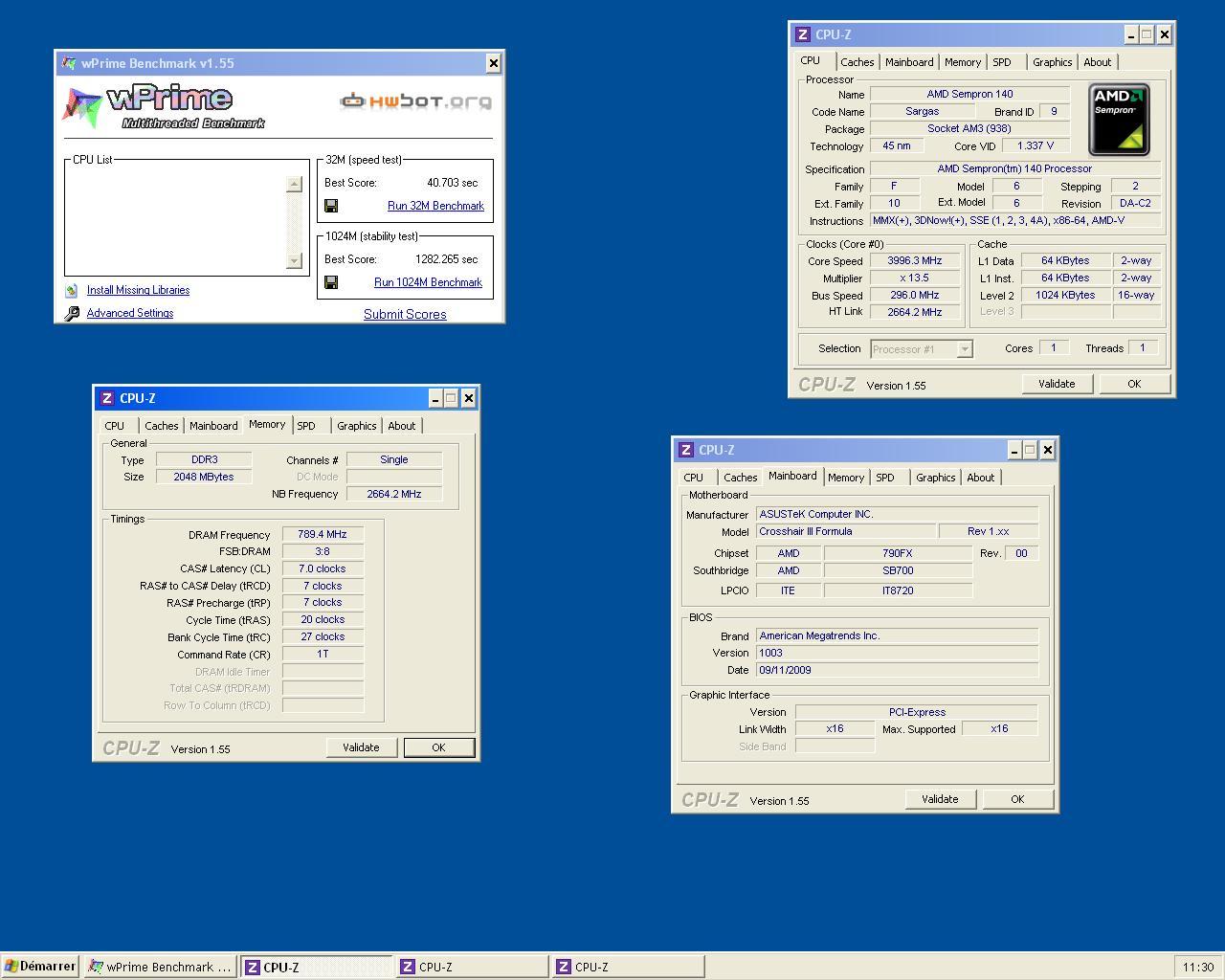The width and height of the screenshot is (1225, 980).
Task: Switch to SPD tab in top-right CPU-Z
Action: point(1002,62)
